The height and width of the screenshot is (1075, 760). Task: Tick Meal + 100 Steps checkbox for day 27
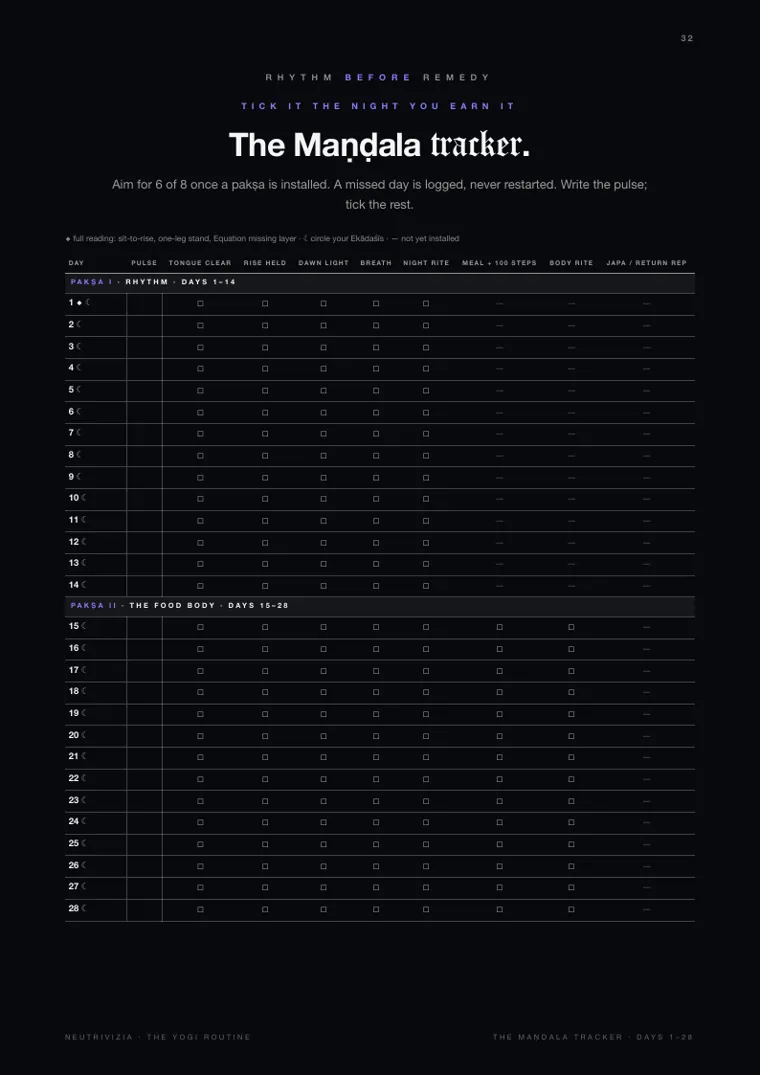500,887
